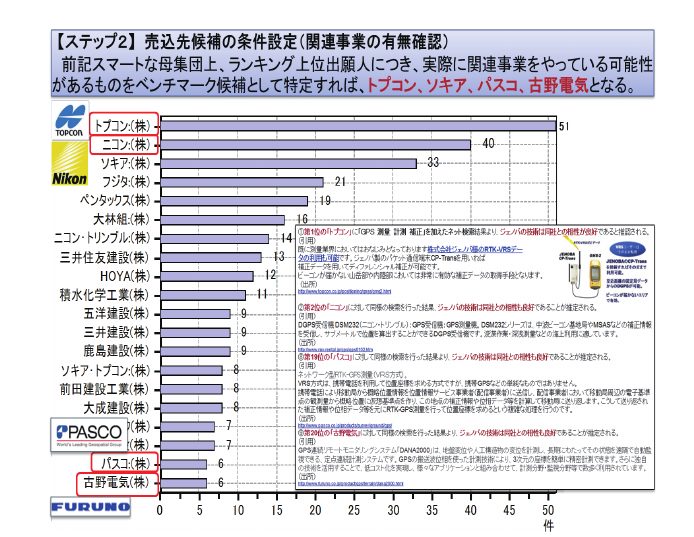The image size is (694, 537).
Task: Select the 三井建設(株) chart label
Action: [x=117, y=332]
